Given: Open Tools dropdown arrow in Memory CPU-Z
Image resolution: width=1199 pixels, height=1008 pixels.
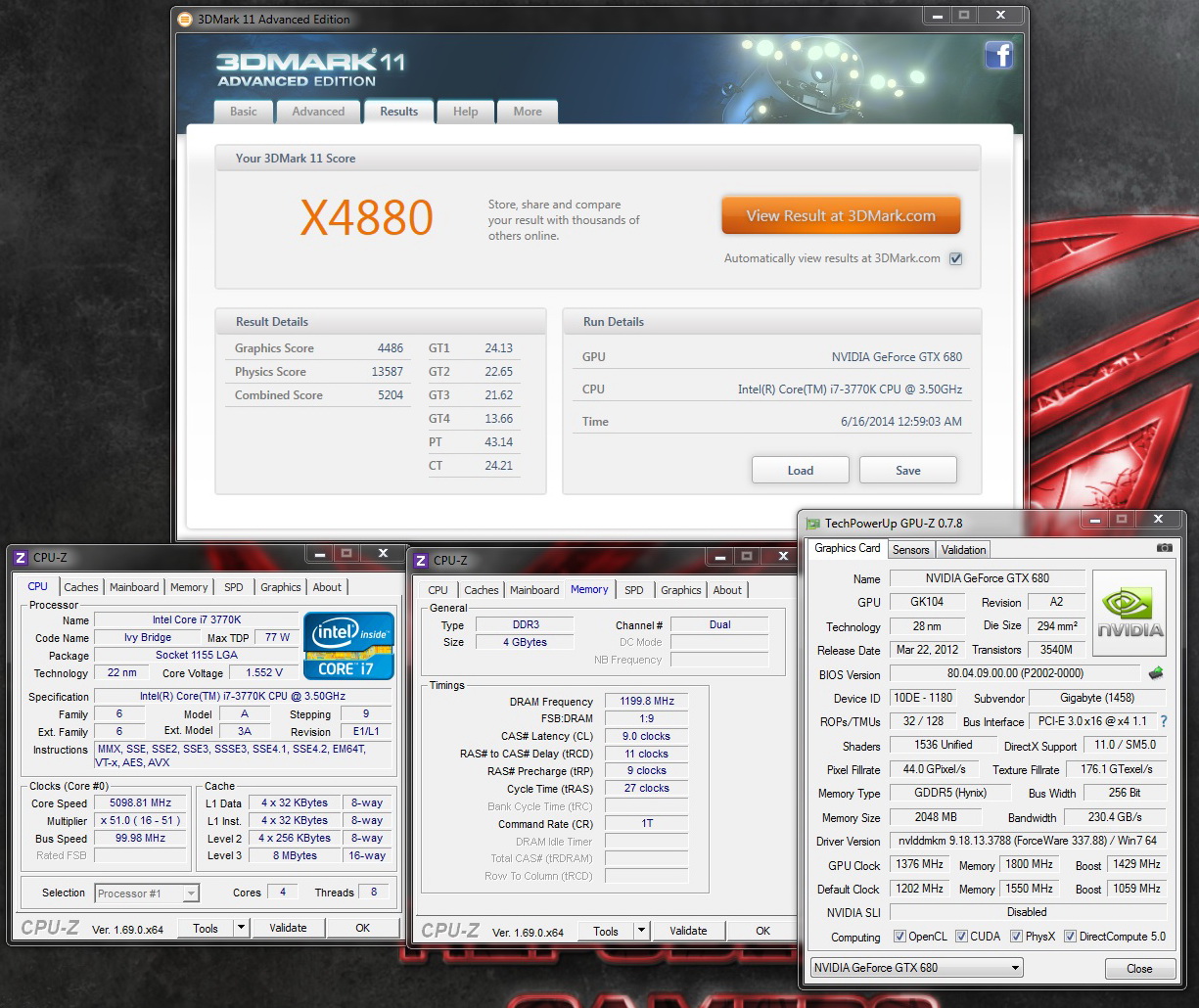Looking at the screenshot, I should (641, 931).
